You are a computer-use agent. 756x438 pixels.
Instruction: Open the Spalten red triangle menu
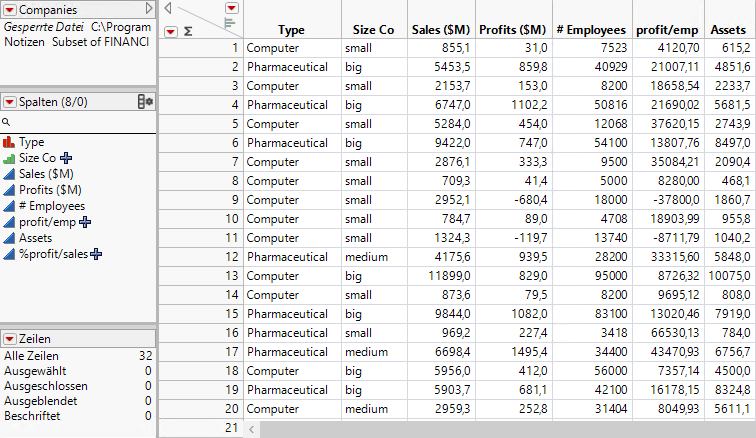click(x=10, y=102)
